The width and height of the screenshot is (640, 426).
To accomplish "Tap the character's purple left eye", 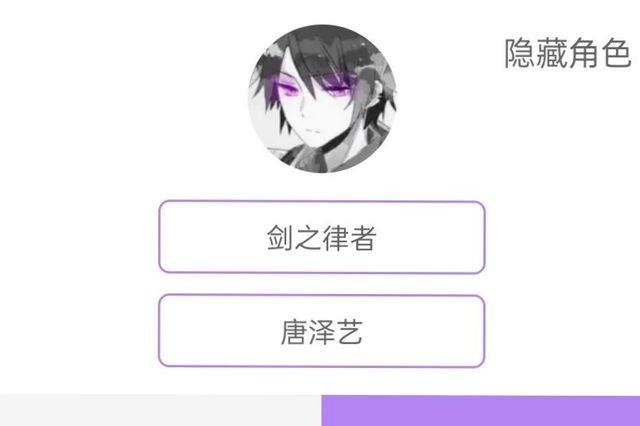I will click(286, 89).
